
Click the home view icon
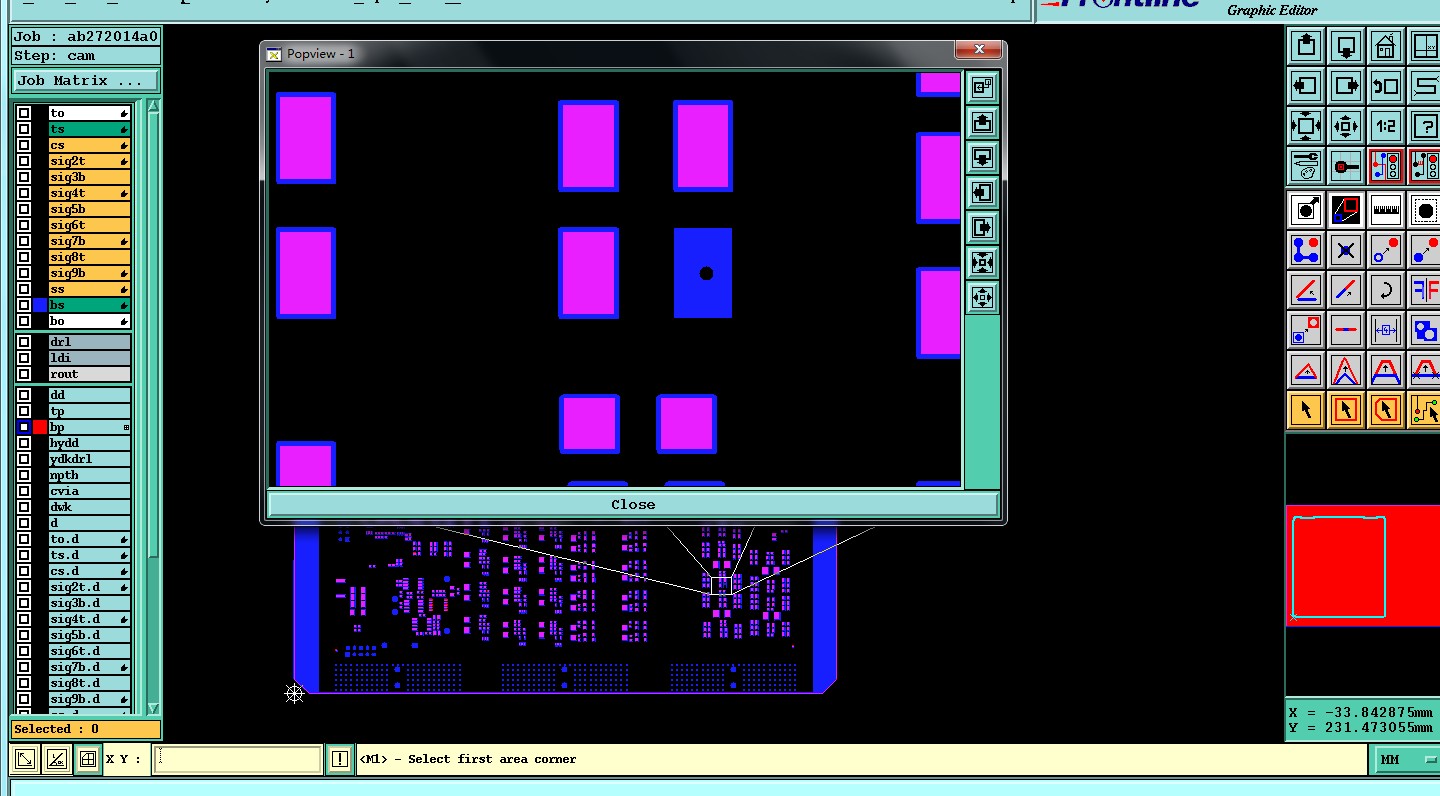1386,46
